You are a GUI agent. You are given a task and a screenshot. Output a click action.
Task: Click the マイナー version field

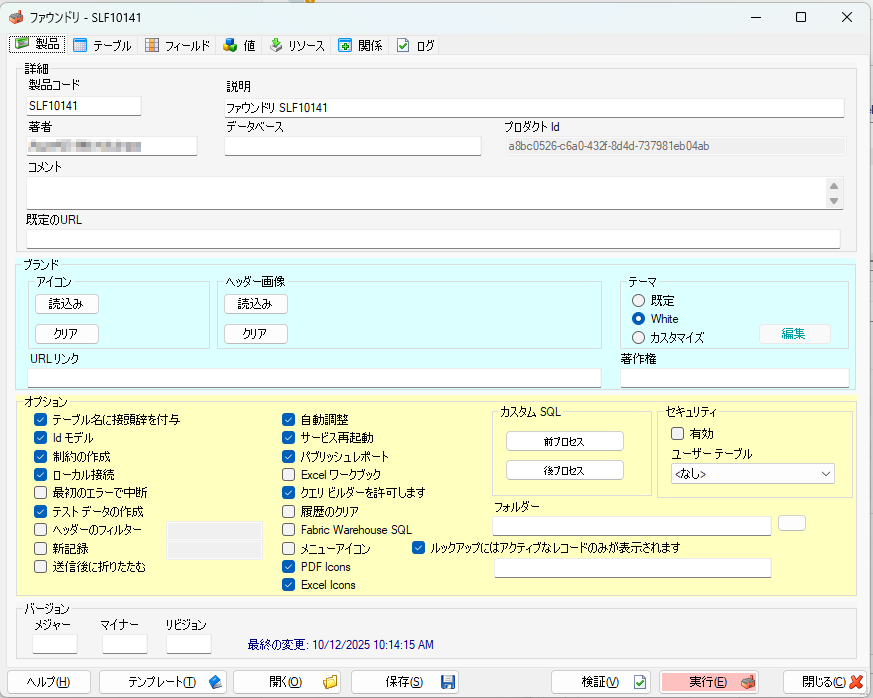point(125,644)
